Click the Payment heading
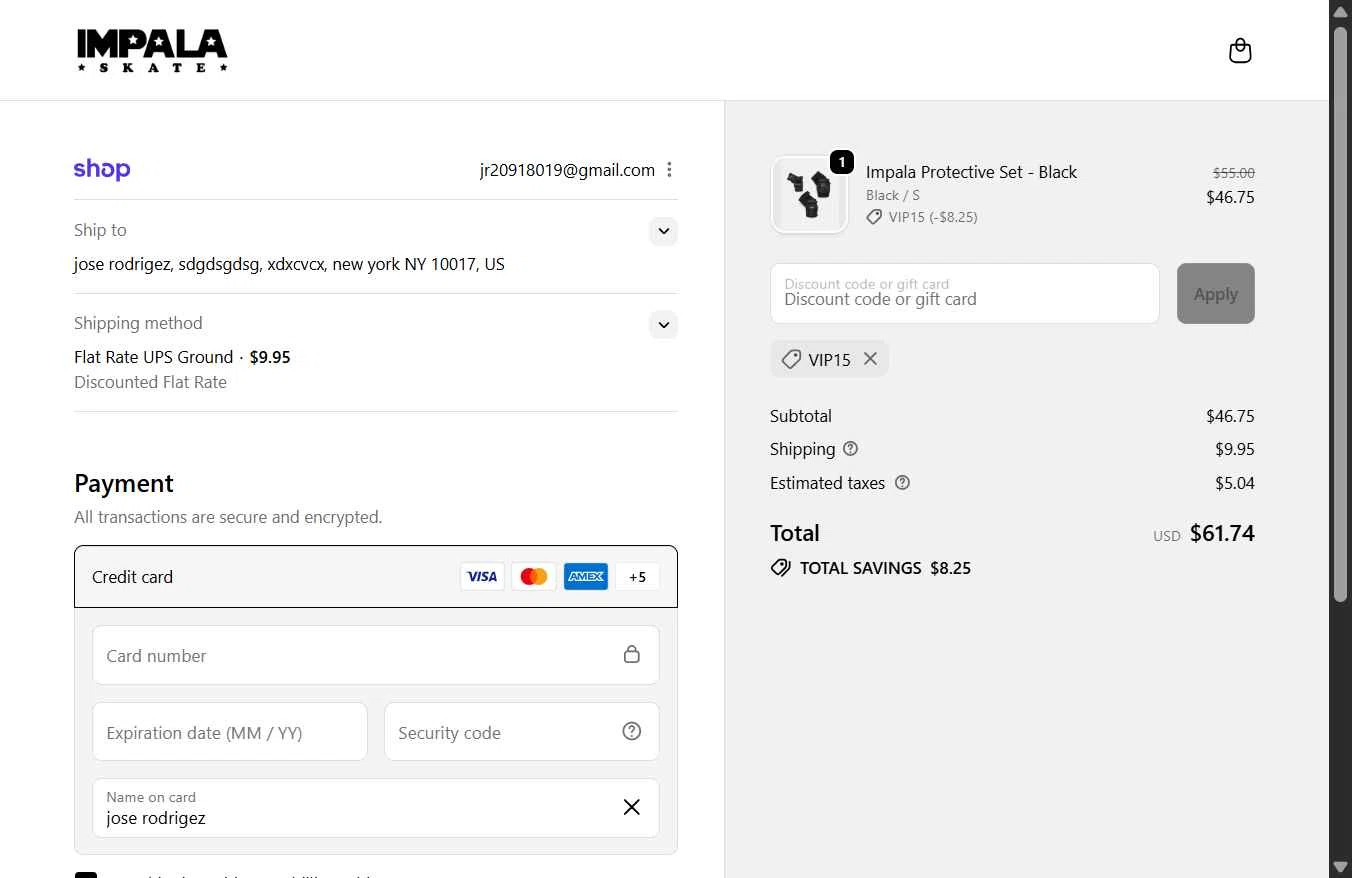The height and width of the screenshot is (878, 1352). point(124,484)
